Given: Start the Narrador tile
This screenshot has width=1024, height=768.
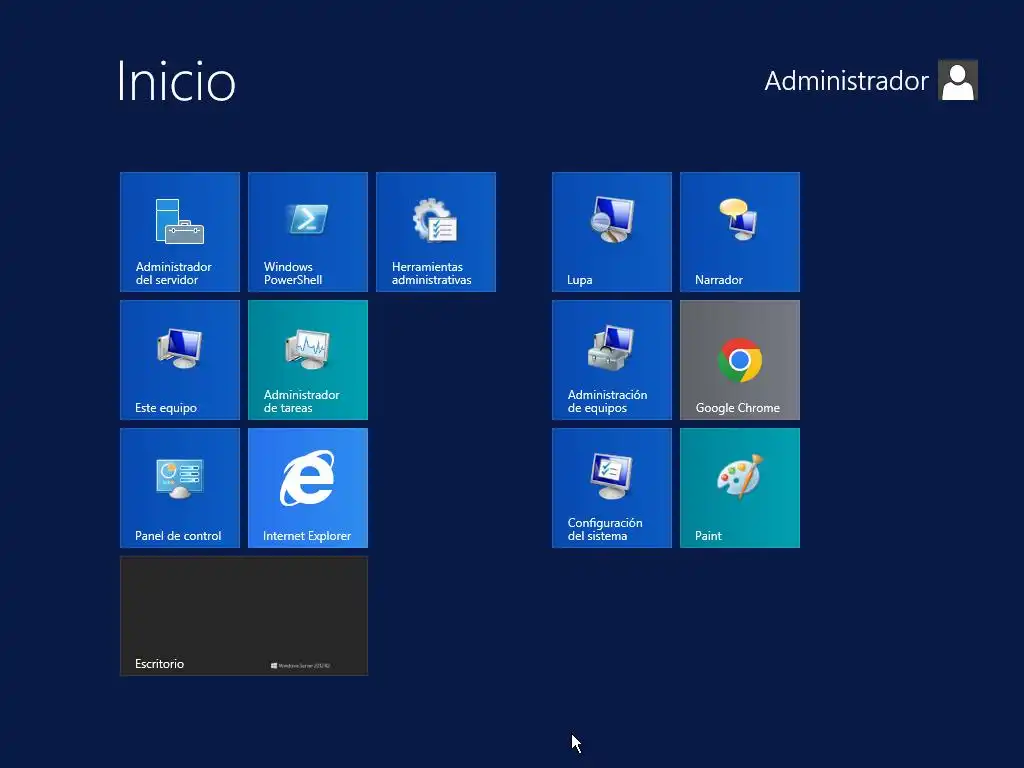Looking at the screenshot, I should point(739,232).
